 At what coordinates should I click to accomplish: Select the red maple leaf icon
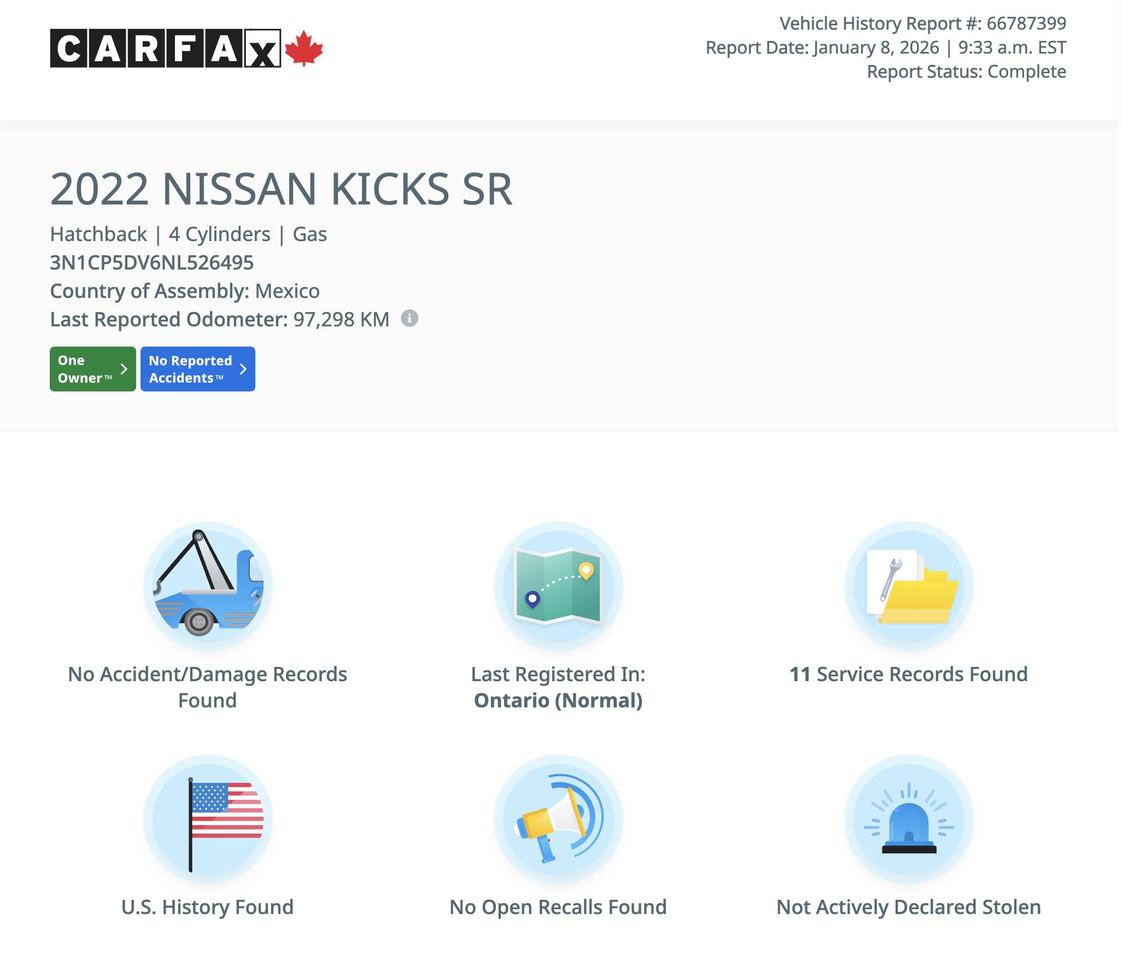pyautogui.click(x=304, y=46)
